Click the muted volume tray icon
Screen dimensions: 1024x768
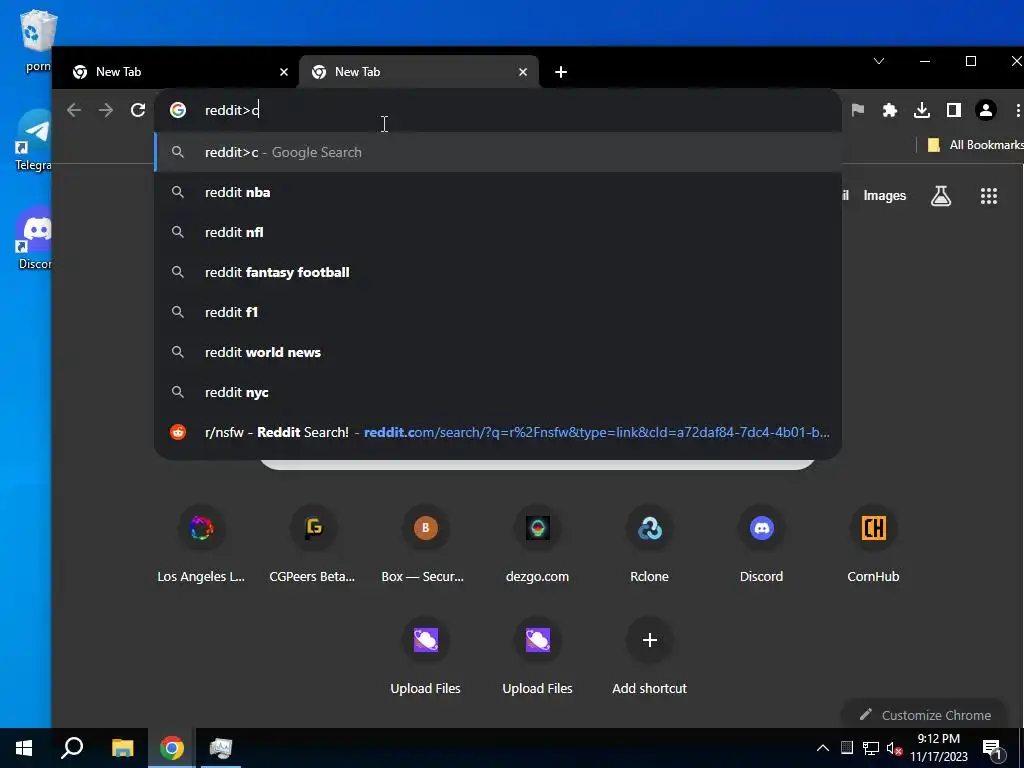point(895,748)
